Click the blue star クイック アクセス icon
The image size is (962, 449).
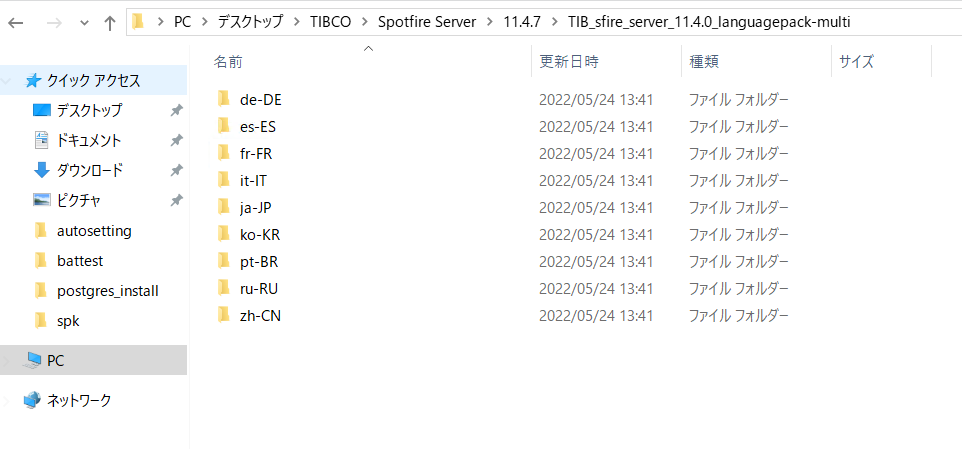pyautogui.click(x=33, y=80)
